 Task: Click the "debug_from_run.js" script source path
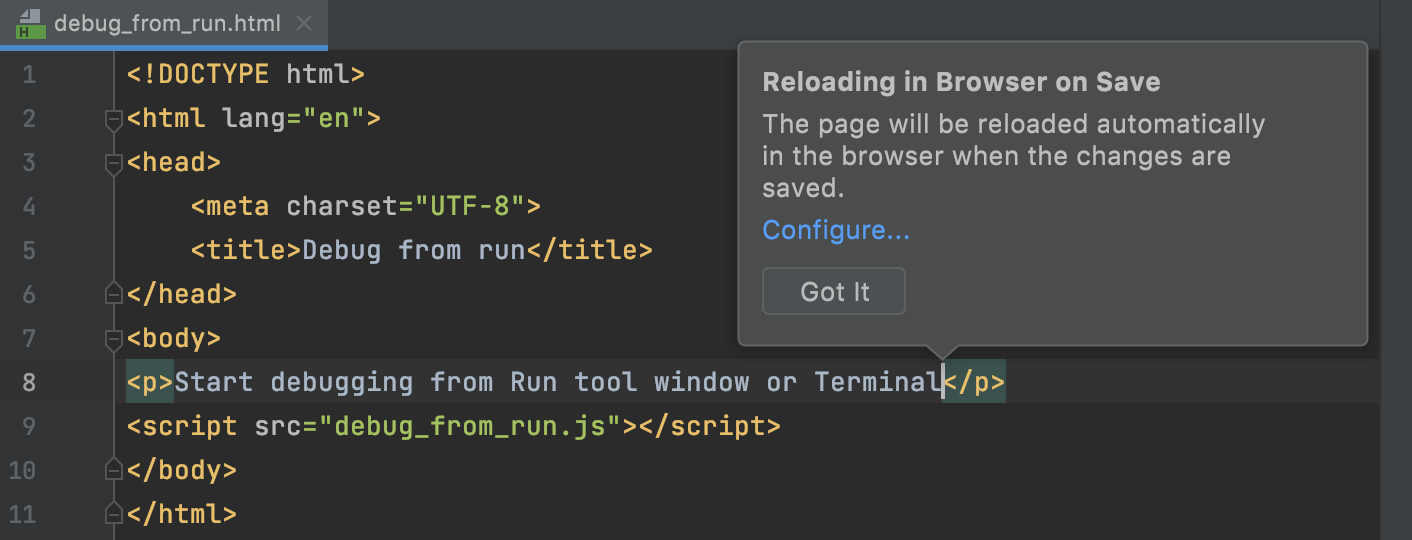470,427
